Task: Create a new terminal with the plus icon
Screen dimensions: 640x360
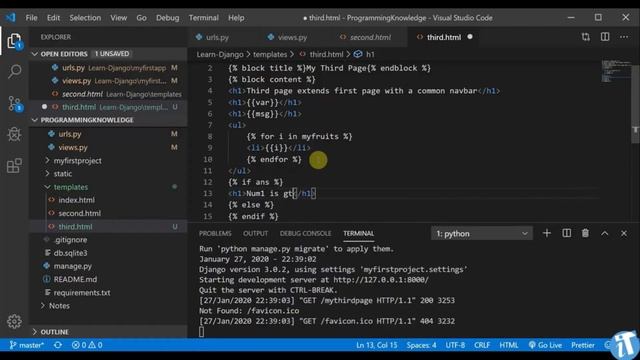Action: click(547, 233)
